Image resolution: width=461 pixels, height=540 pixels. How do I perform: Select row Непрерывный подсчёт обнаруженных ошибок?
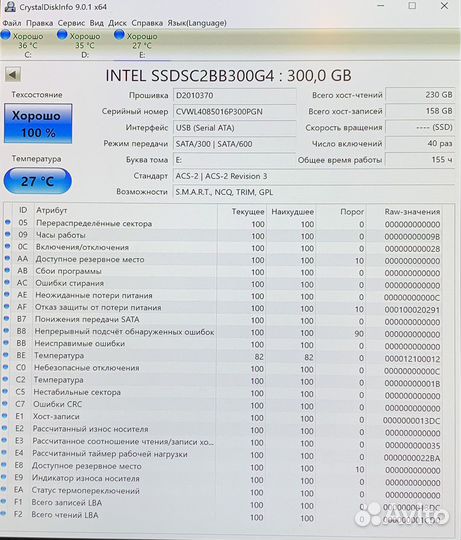[x=222, y=333]
